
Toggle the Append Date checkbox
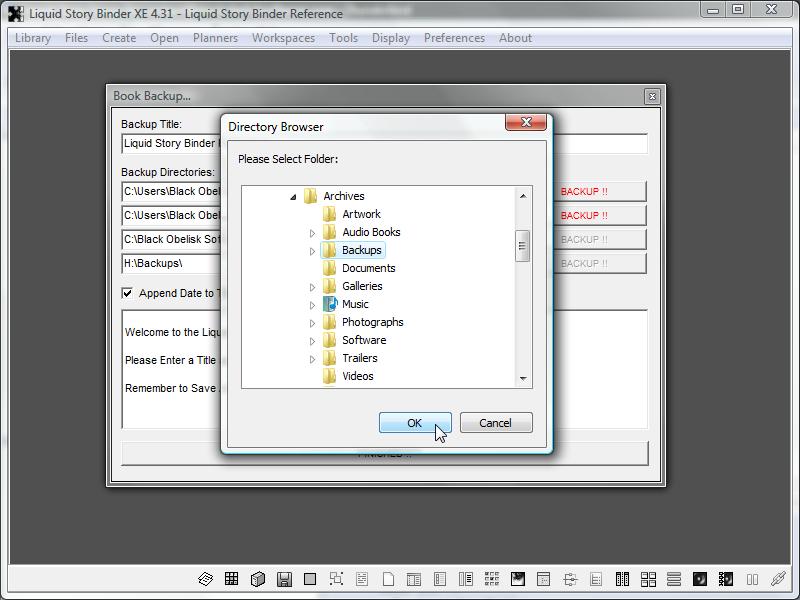(x=127, y=293)
